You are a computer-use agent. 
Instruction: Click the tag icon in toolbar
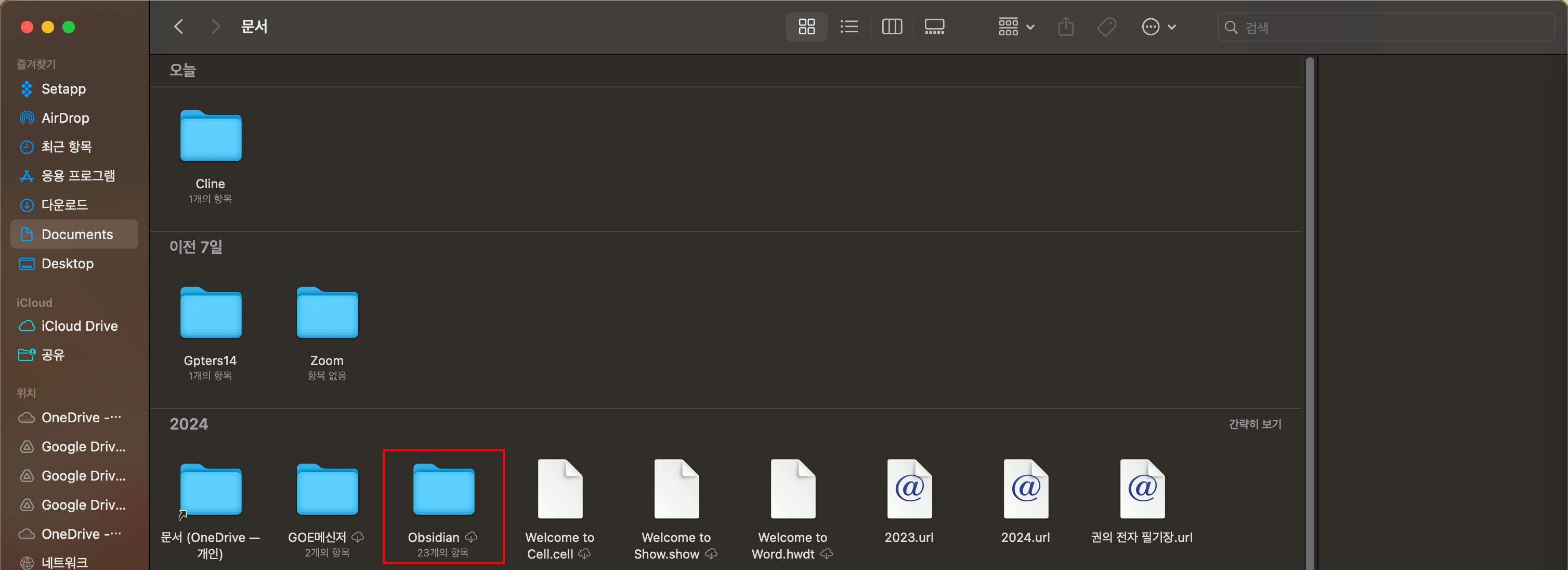tap(1107, 27)
